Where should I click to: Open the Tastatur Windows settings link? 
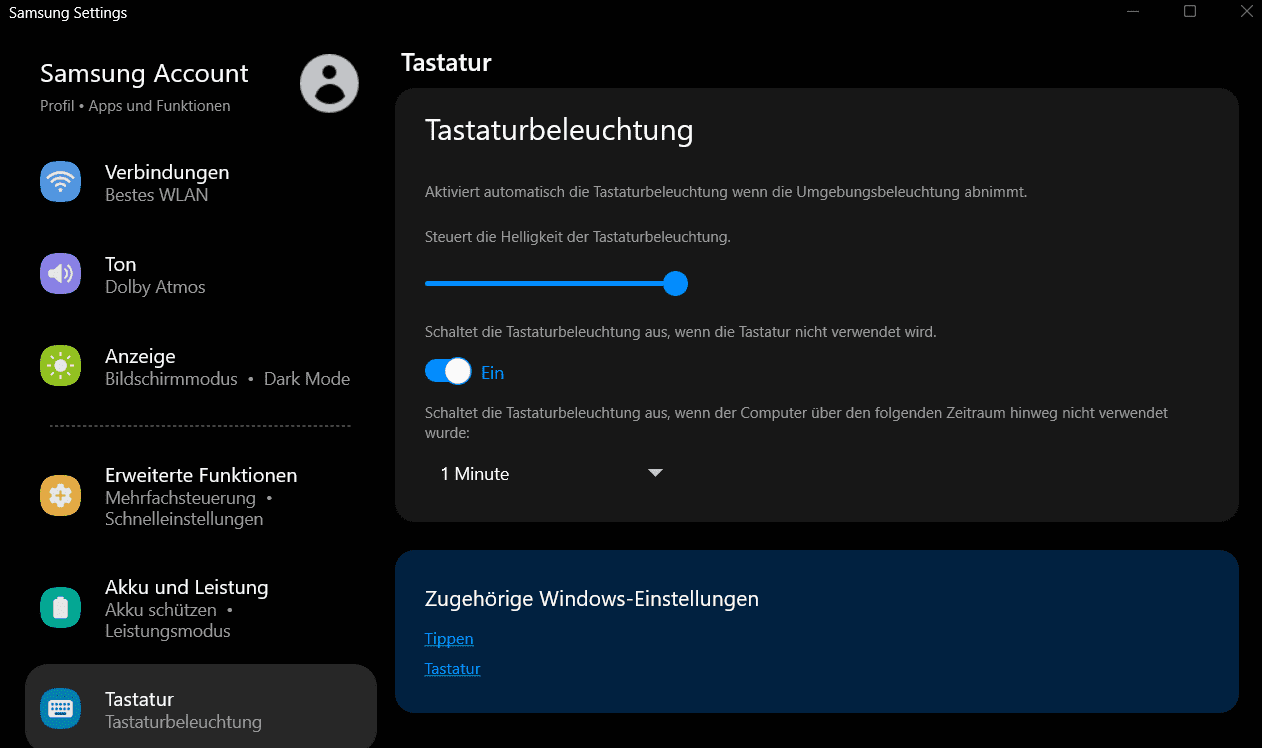point(452,669)
